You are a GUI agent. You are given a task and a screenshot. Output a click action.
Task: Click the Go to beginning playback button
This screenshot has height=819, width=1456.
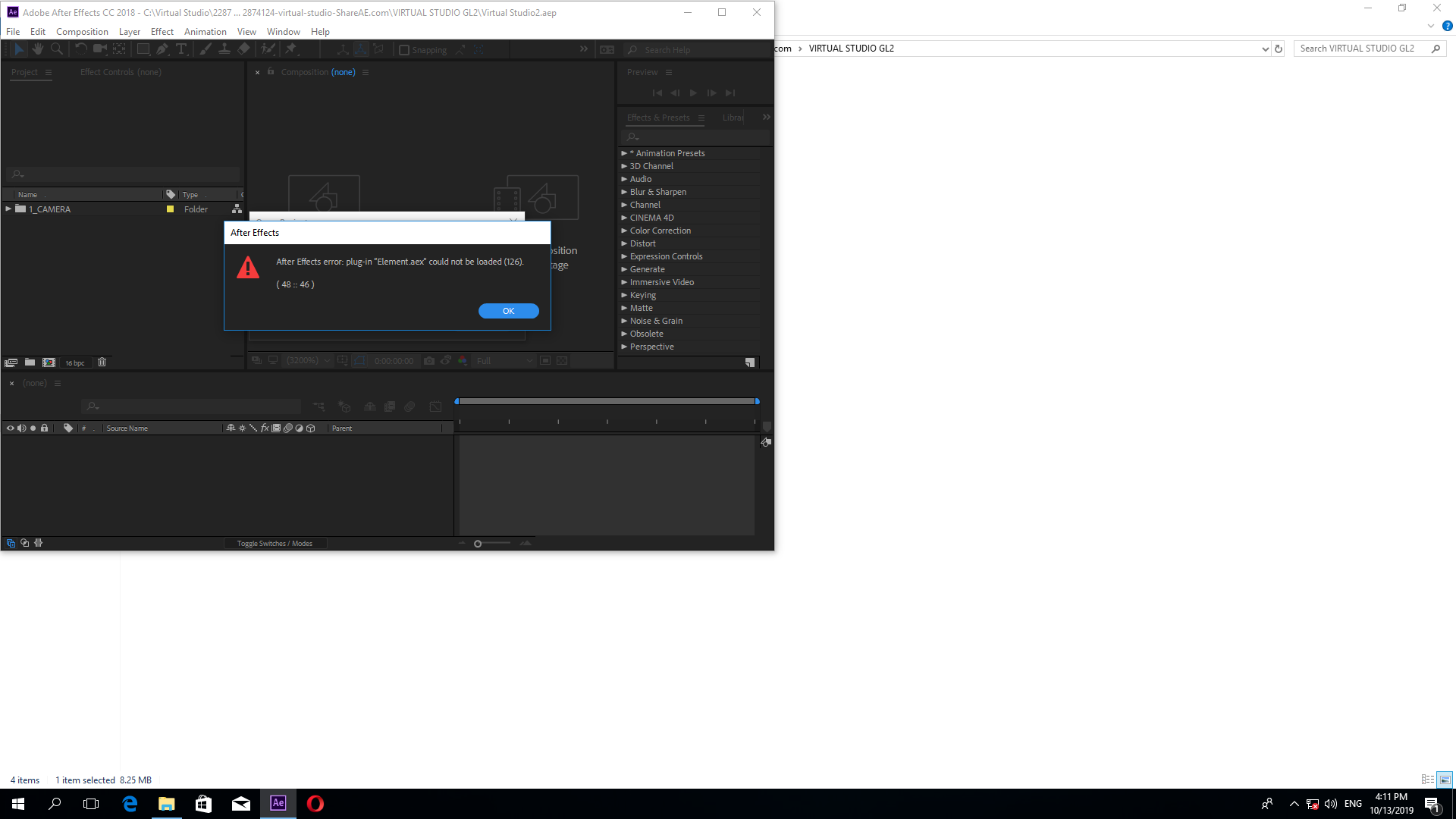pyautogui.click(x=657, y=92)
